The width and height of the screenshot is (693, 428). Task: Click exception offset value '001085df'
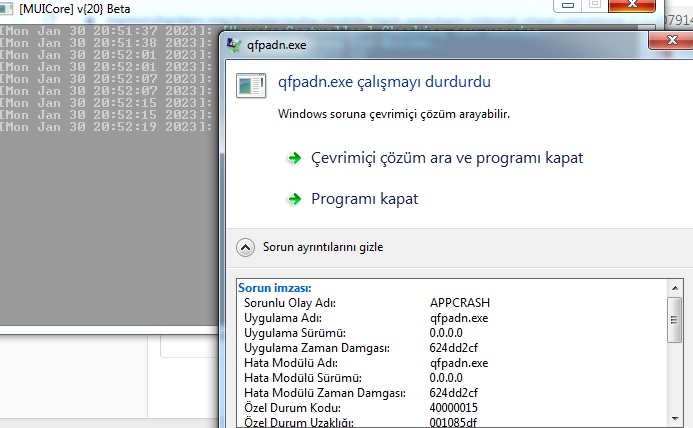[453, 423]
